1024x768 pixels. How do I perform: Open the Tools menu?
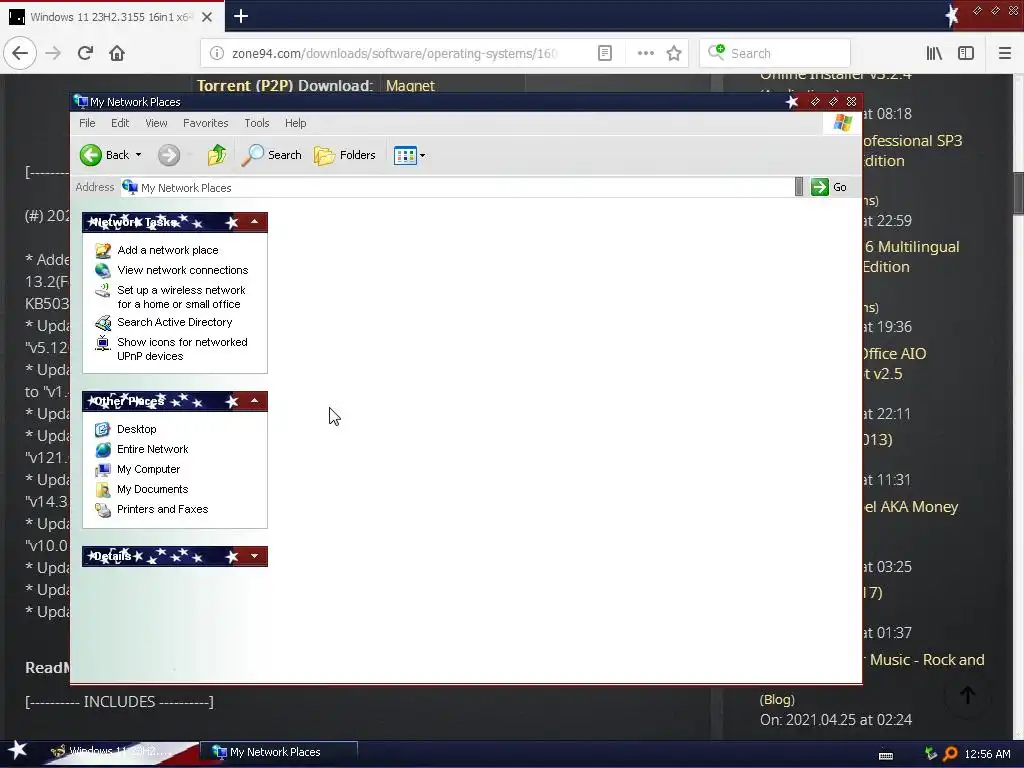(257, 123)
